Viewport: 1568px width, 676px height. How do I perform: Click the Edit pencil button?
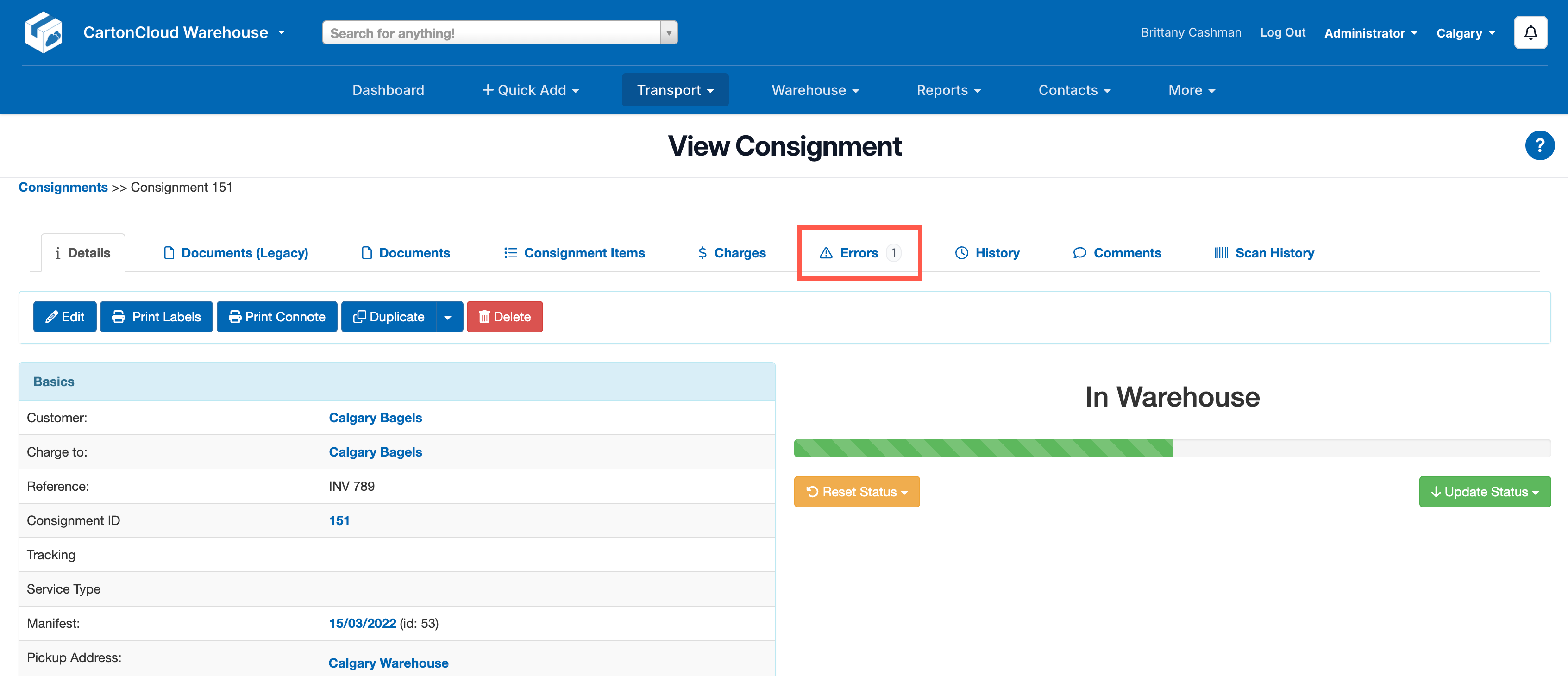pos(64,316)
